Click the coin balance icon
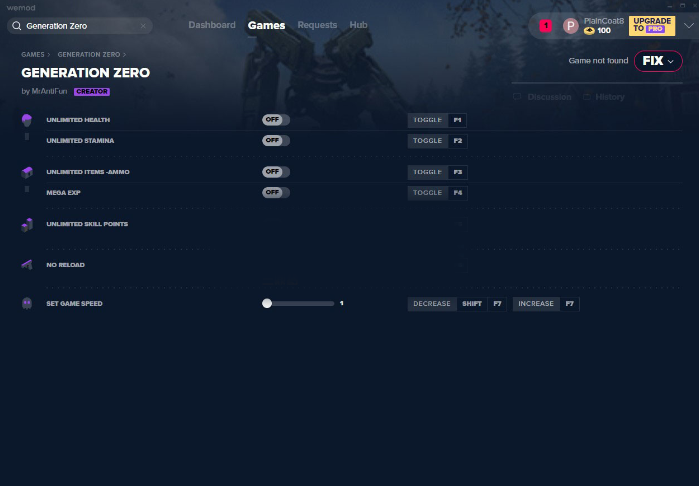This screenshot has width=699, height=486. pyautogui.click(x=589, y=31)
